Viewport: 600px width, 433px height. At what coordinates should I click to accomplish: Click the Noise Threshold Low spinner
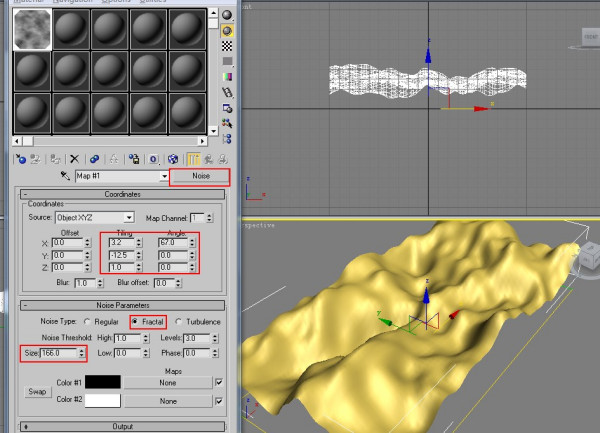tap(146, 353)
